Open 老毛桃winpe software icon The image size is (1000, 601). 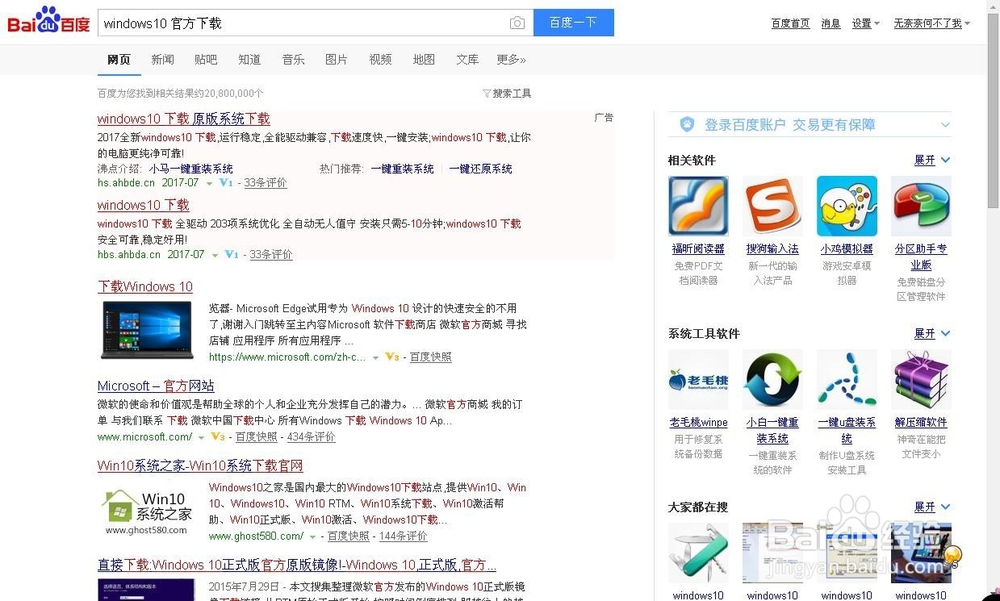[x=698, y=380]
